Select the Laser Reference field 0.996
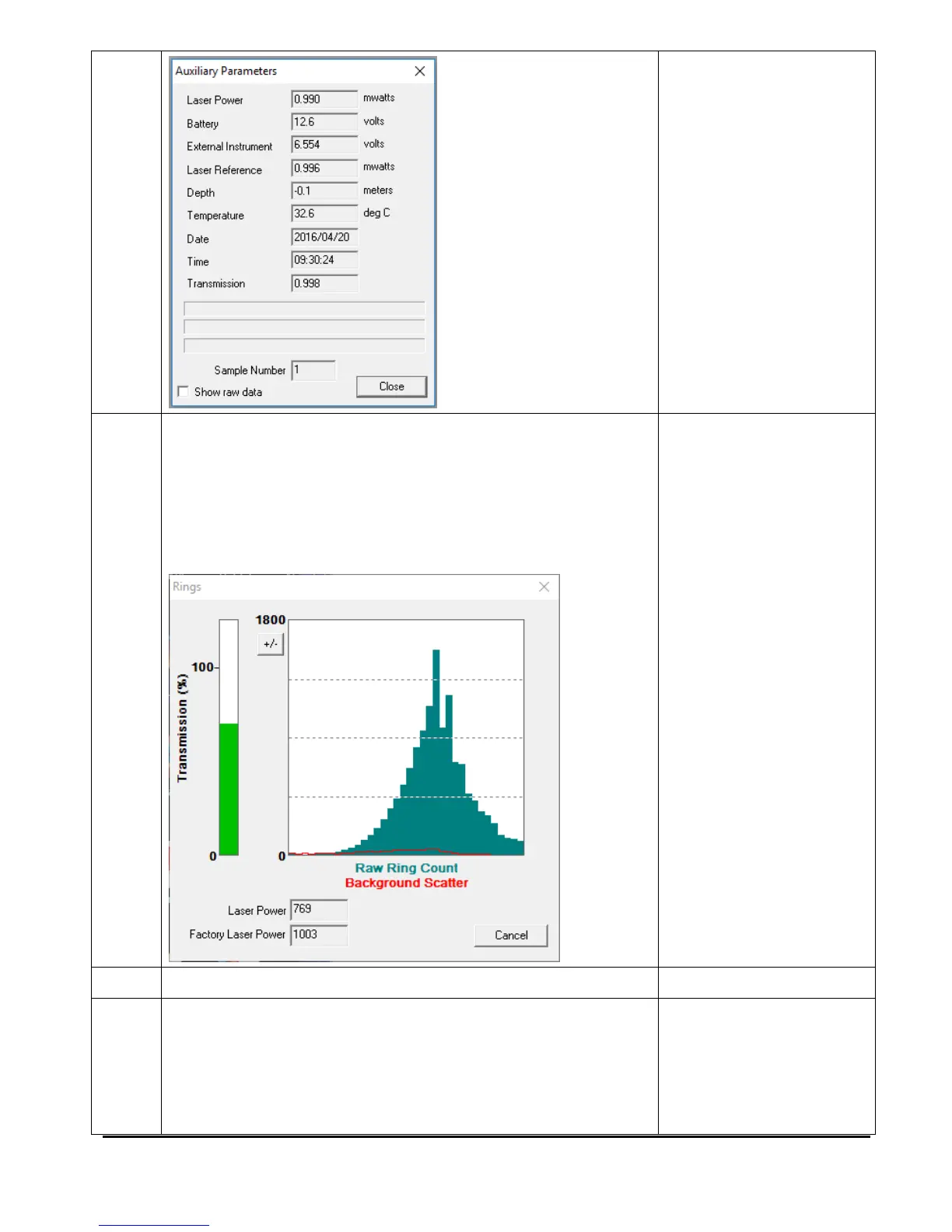 pos(324,168)
